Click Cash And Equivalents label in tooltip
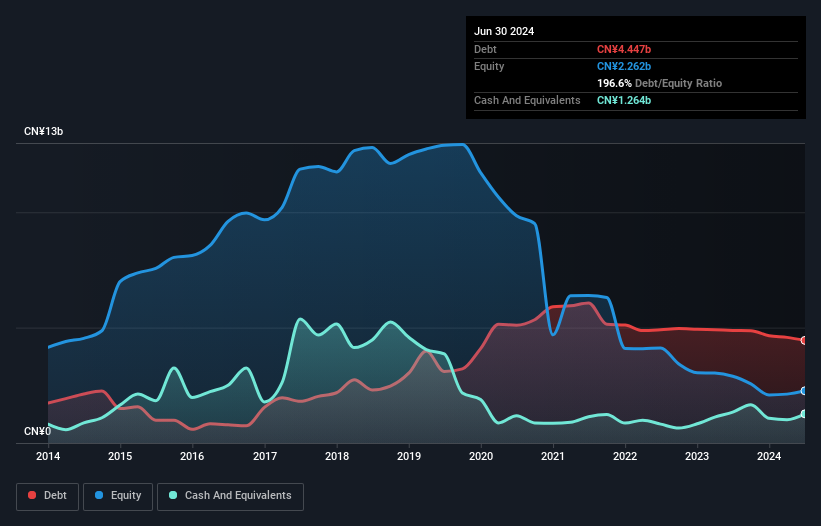This screenshot has height=526, width=821. (x=527, y=100)
